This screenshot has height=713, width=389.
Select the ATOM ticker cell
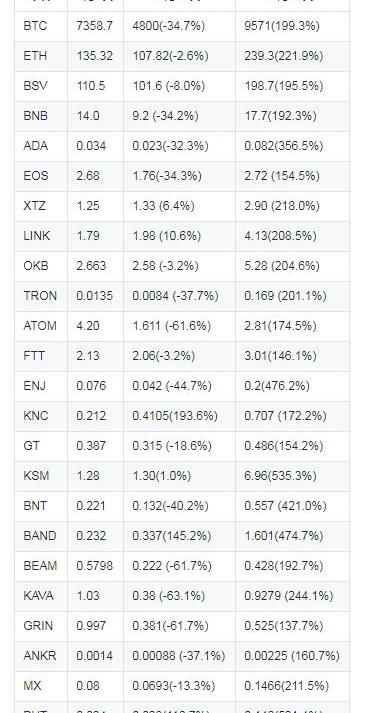click(40, 326)
